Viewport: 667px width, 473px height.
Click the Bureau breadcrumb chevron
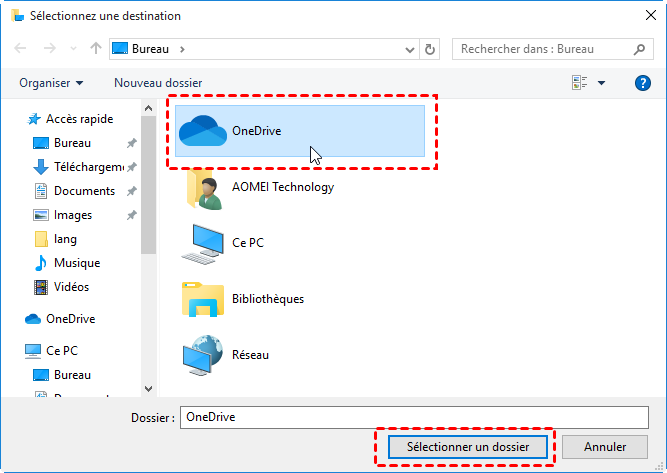[x=182, y=49]
